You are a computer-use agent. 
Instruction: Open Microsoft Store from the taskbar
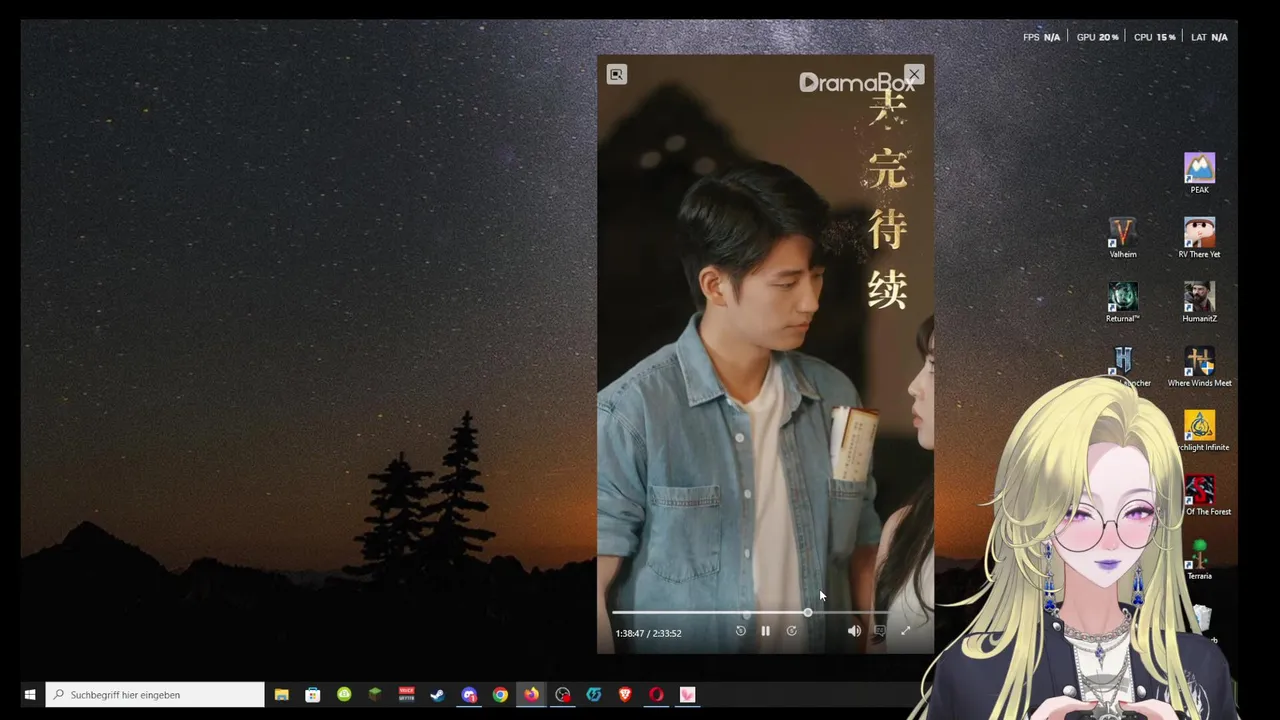313,694
